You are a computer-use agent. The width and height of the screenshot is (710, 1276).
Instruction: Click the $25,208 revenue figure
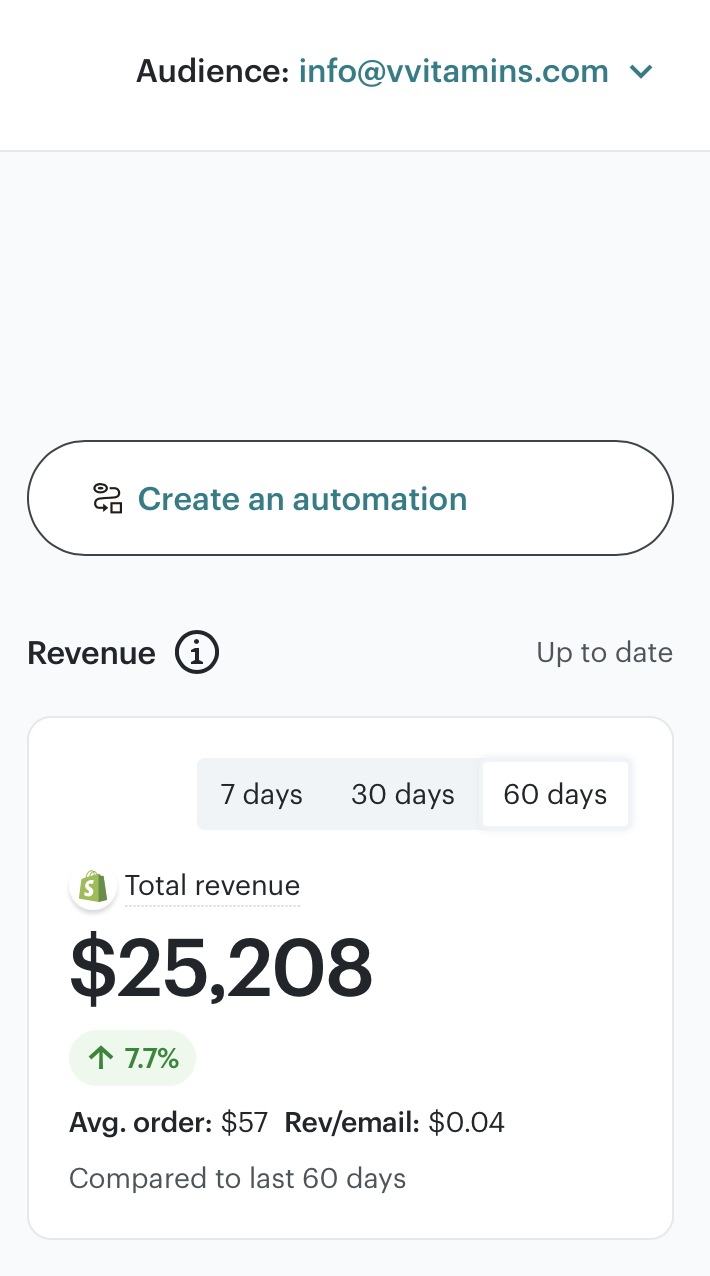pyautogui.click(x=221, y=968)
